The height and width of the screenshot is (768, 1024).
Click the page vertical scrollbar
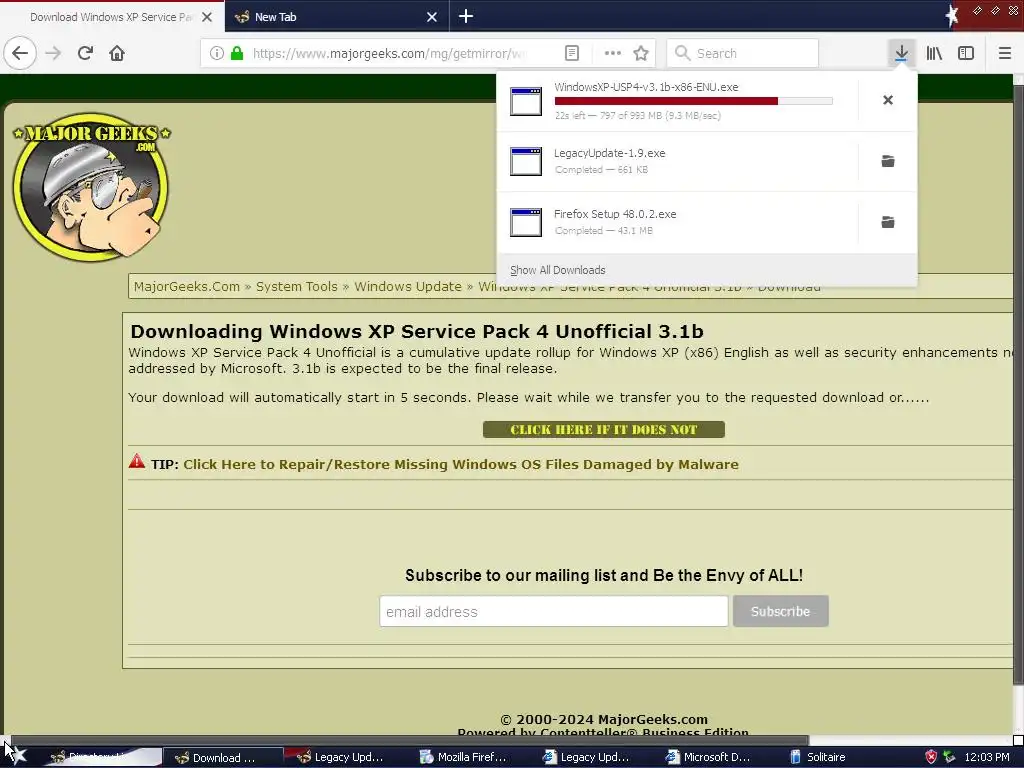pos(1018,385)
